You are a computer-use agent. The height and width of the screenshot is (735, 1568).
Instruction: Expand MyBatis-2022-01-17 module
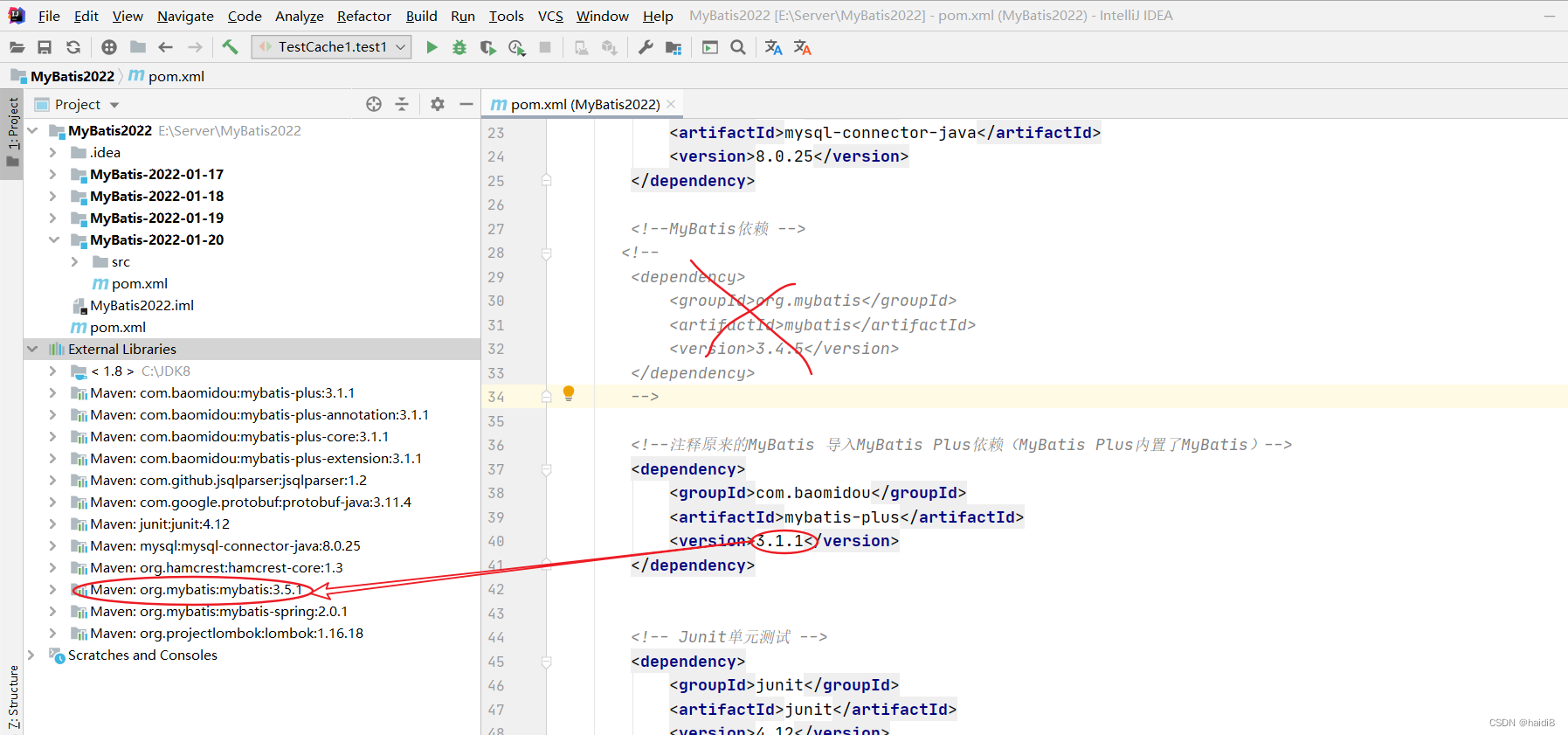click(52, 174)
